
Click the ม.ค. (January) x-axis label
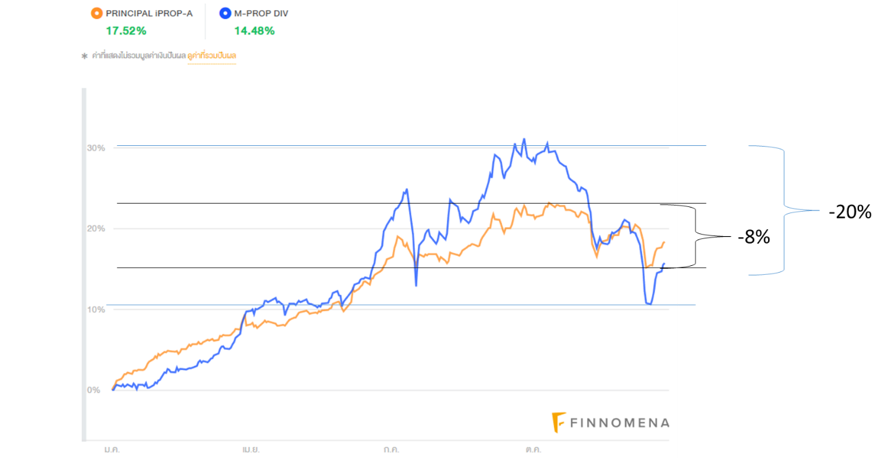click(113, 450)
